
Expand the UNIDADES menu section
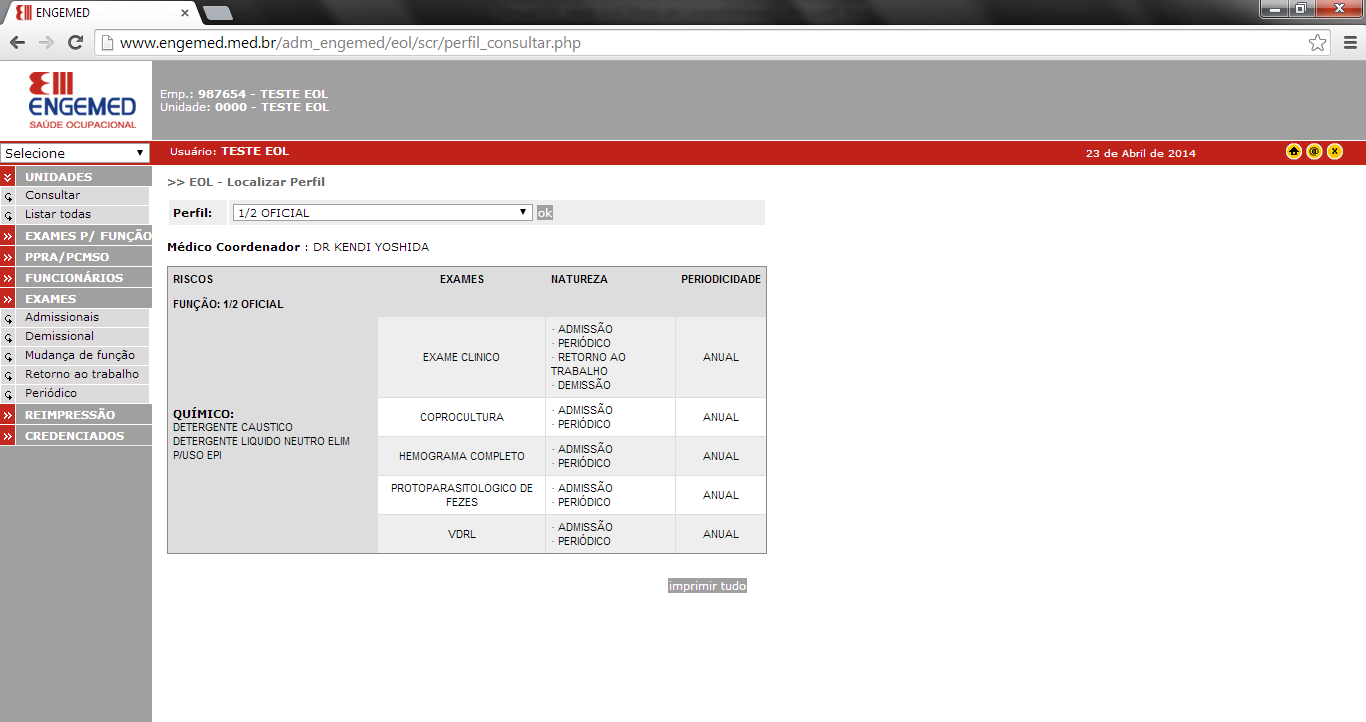pyautogui.click(x=58, y=177)
